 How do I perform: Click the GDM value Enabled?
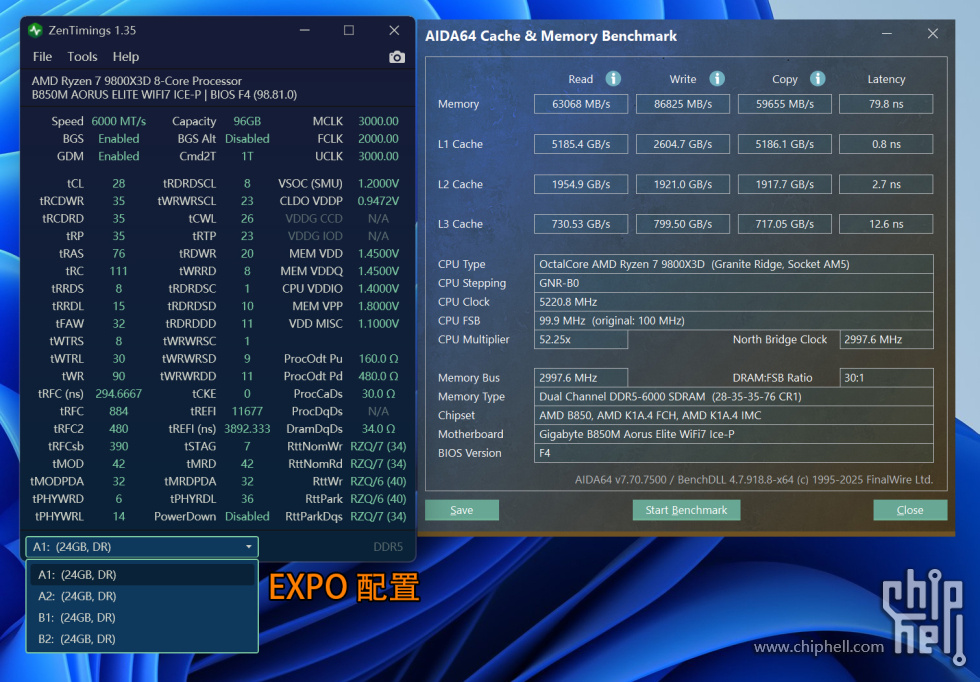coord(119,156)
